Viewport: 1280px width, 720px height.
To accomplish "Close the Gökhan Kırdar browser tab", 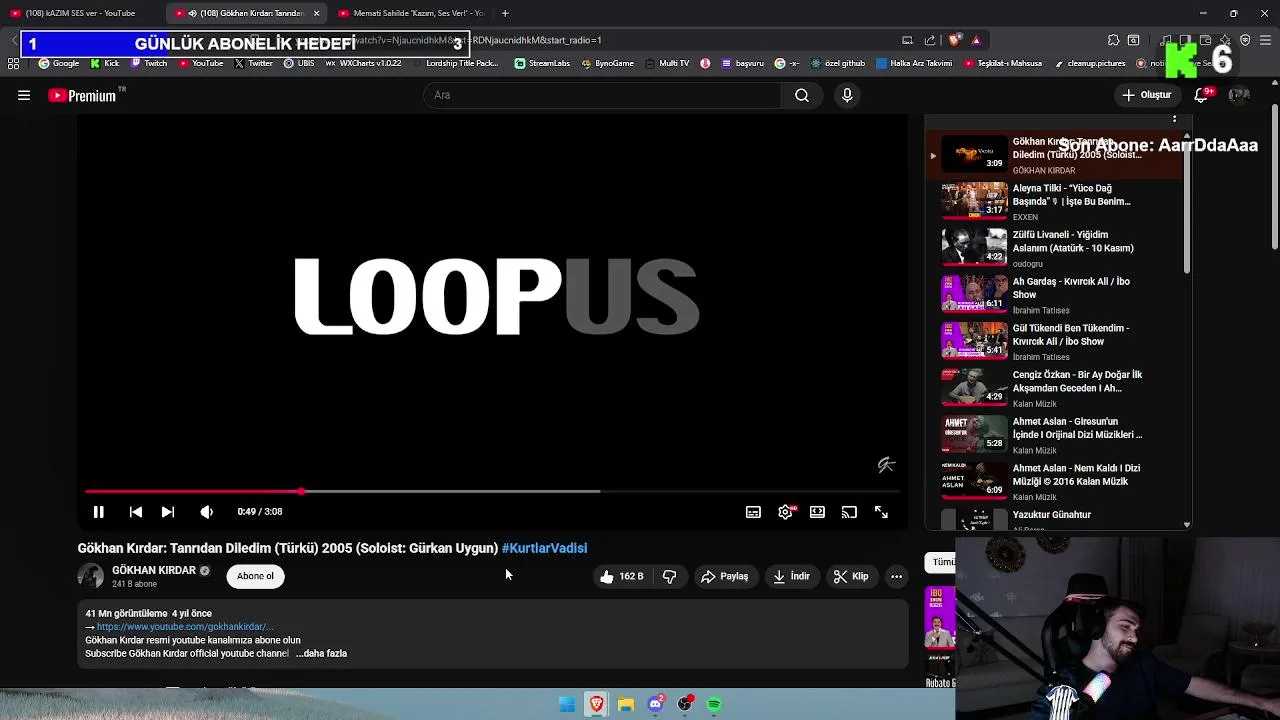I will [x=317, y=13].
